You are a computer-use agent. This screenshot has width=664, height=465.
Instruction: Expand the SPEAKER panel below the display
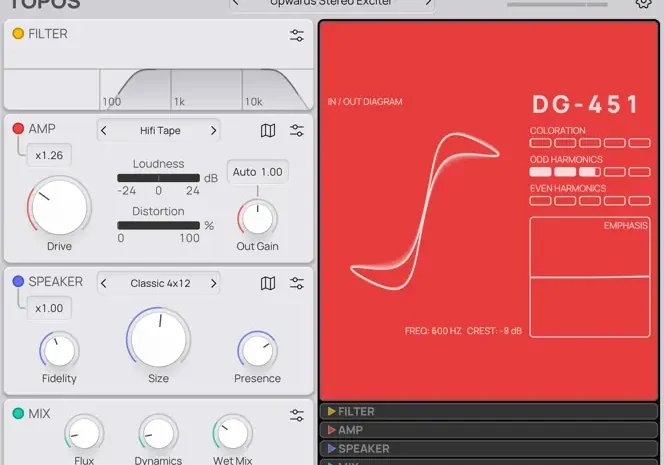[x=489, y=449]
